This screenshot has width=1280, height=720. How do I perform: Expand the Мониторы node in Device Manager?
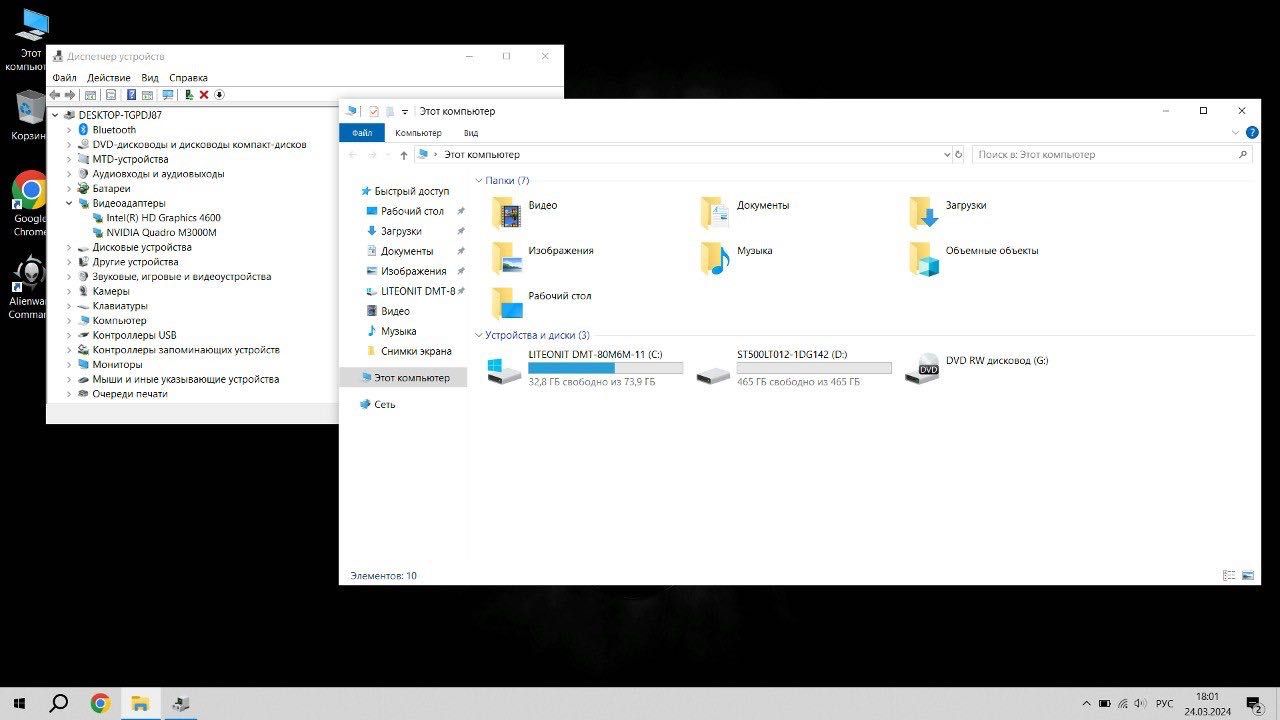point(69,365)
